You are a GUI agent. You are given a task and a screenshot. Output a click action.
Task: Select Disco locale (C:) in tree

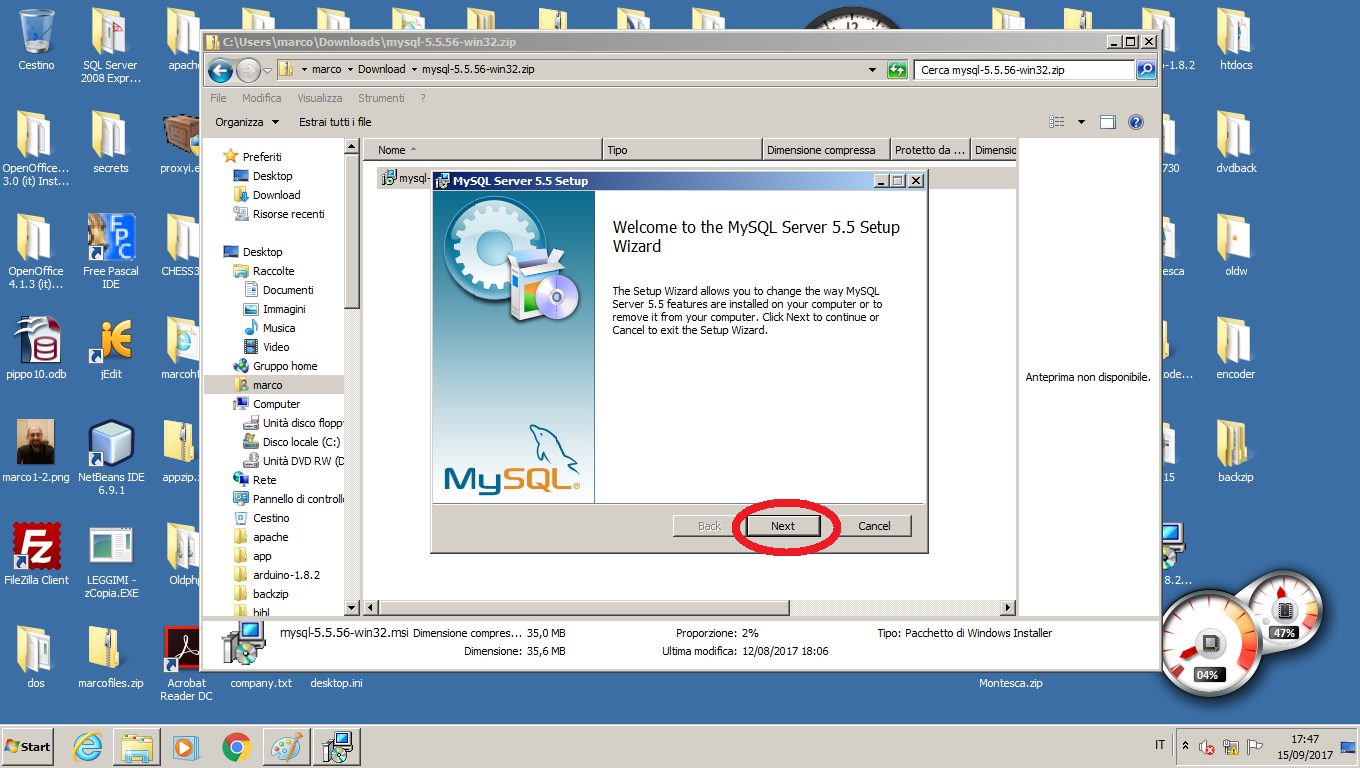[301, 442]
